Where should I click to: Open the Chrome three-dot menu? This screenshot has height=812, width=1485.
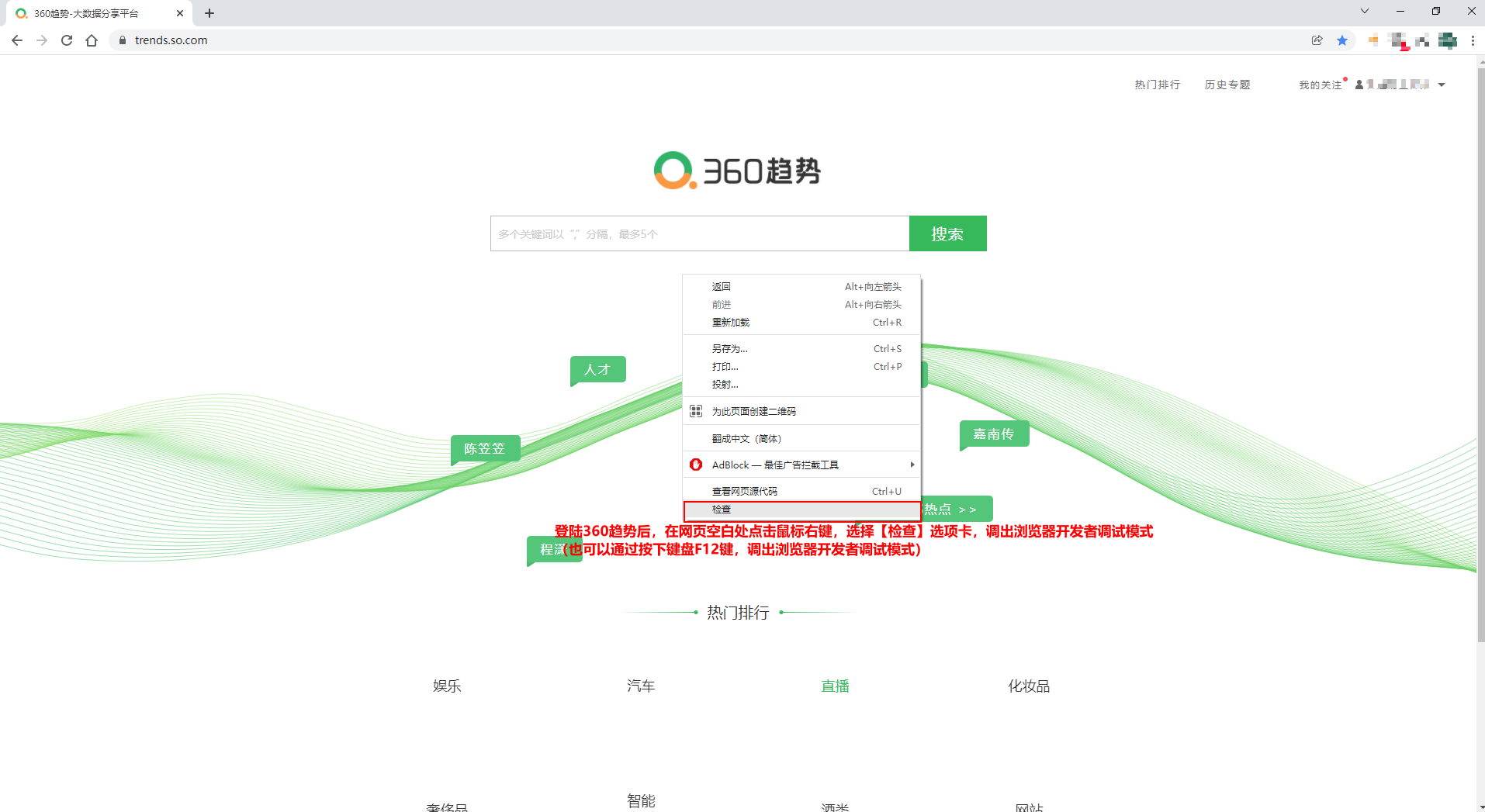click(x=1473, y=40)
